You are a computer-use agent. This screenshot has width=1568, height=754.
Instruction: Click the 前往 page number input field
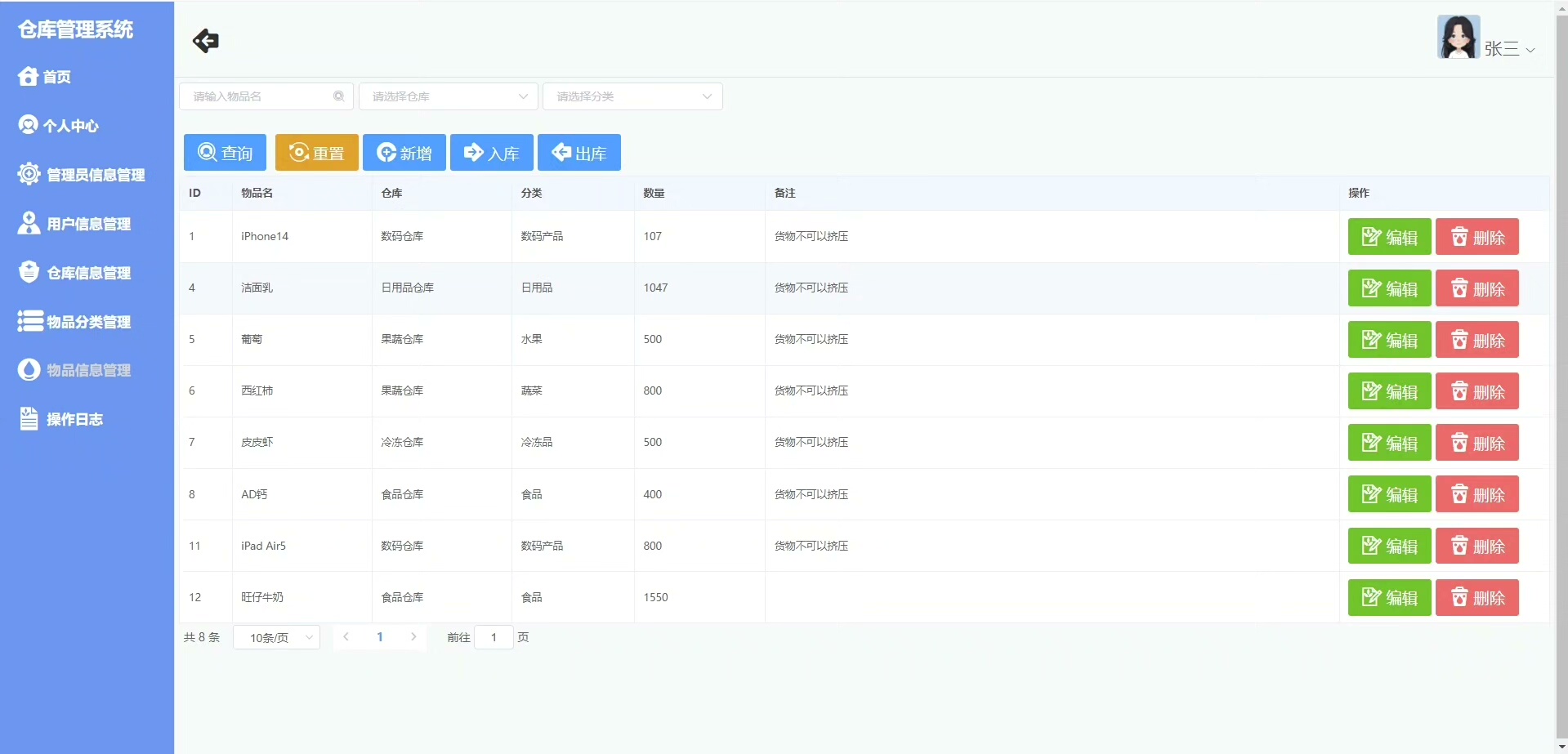coord(494,637)
